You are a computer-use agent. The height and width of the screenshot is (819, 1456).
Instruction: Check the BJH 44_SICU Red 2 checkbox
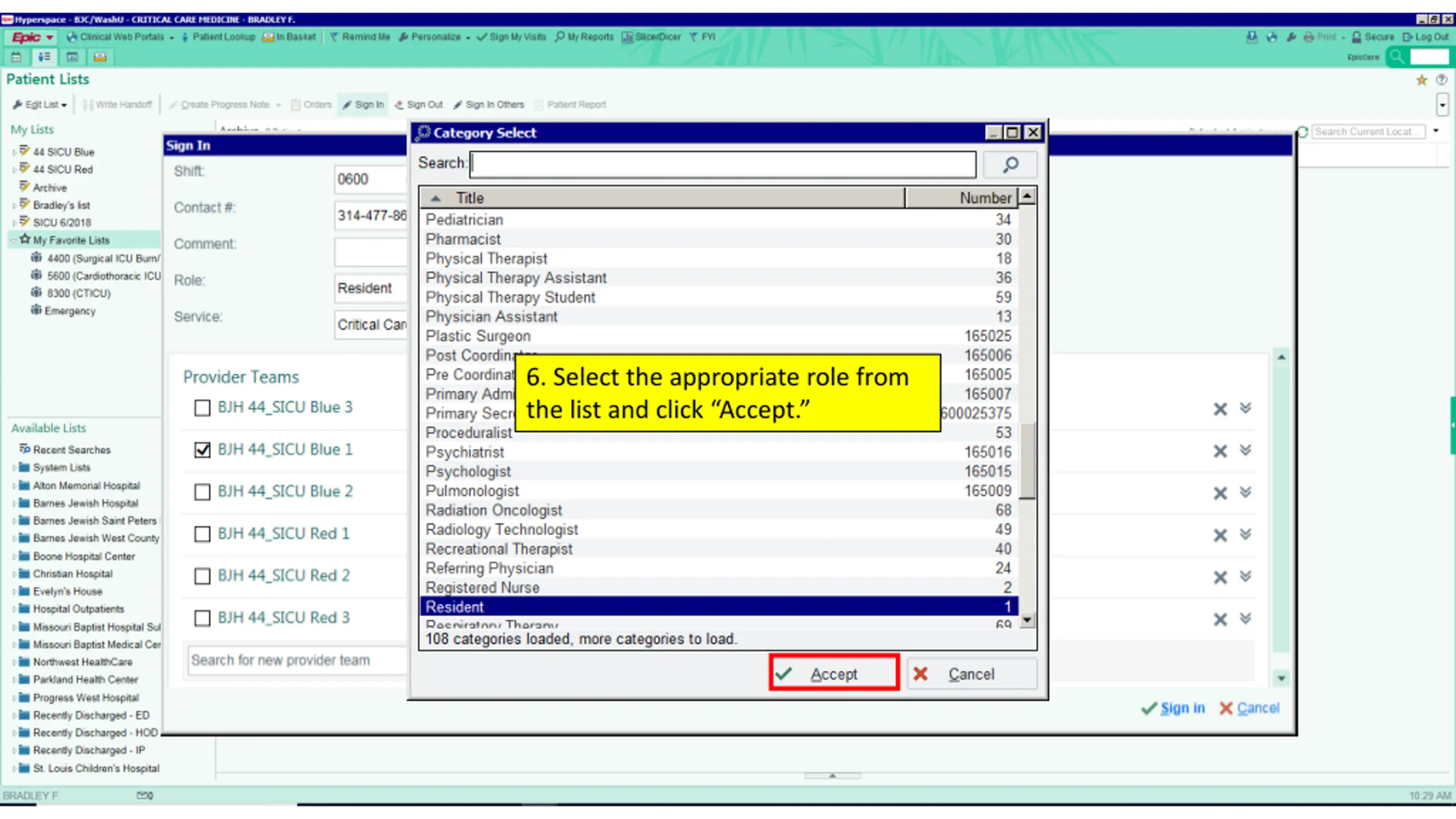pyautogui.click(x=202, y=576)
